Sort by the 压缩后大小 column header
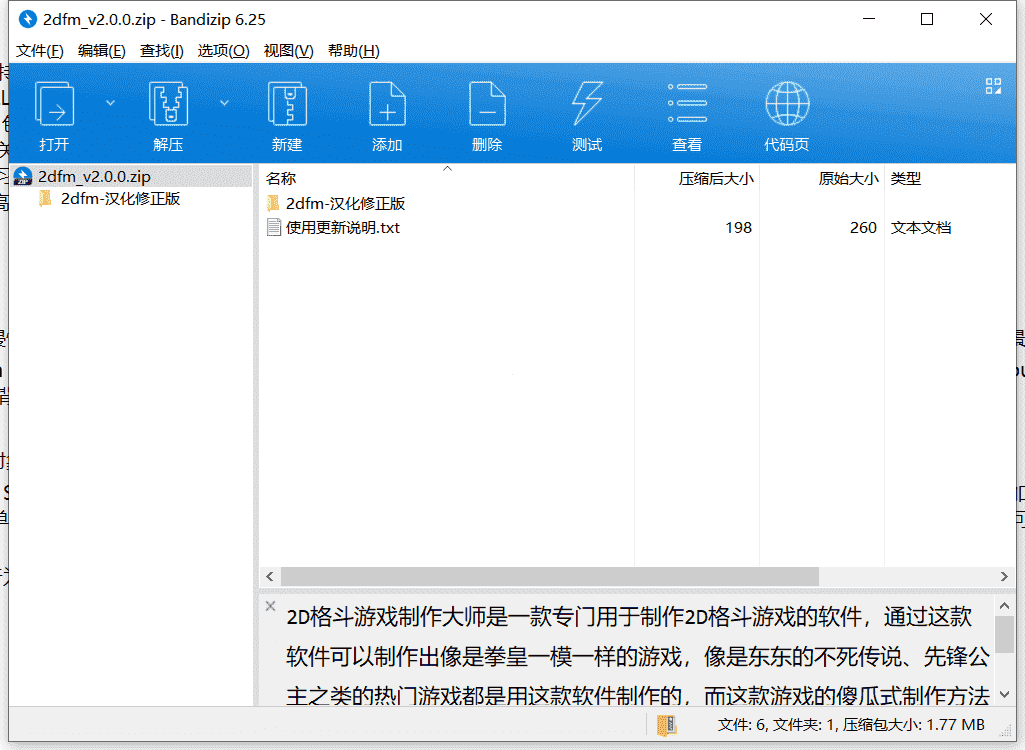 [697, 178]
